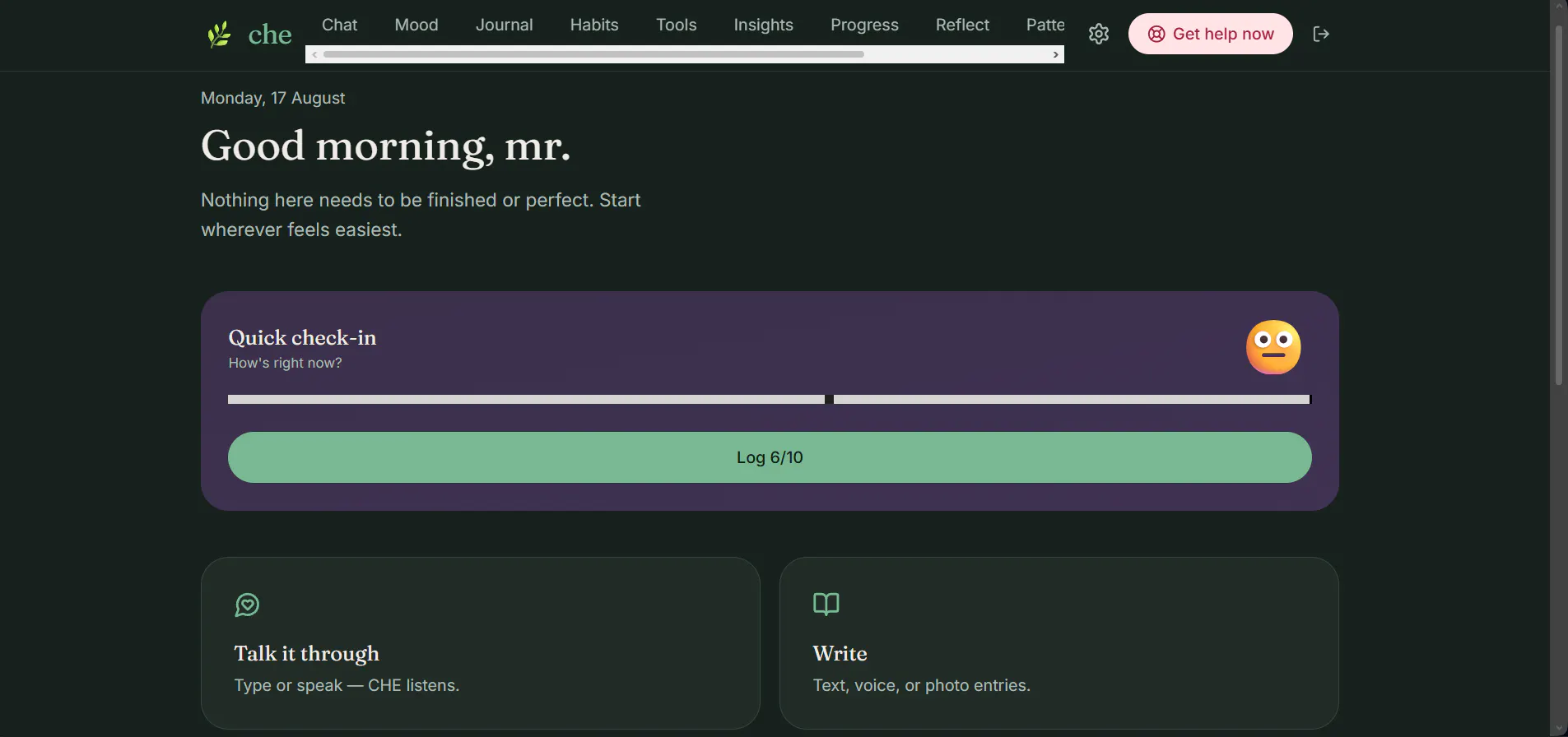Click the horizontal nav scrollbar thumb
The image size is (1568, 737).
[593, 54]
